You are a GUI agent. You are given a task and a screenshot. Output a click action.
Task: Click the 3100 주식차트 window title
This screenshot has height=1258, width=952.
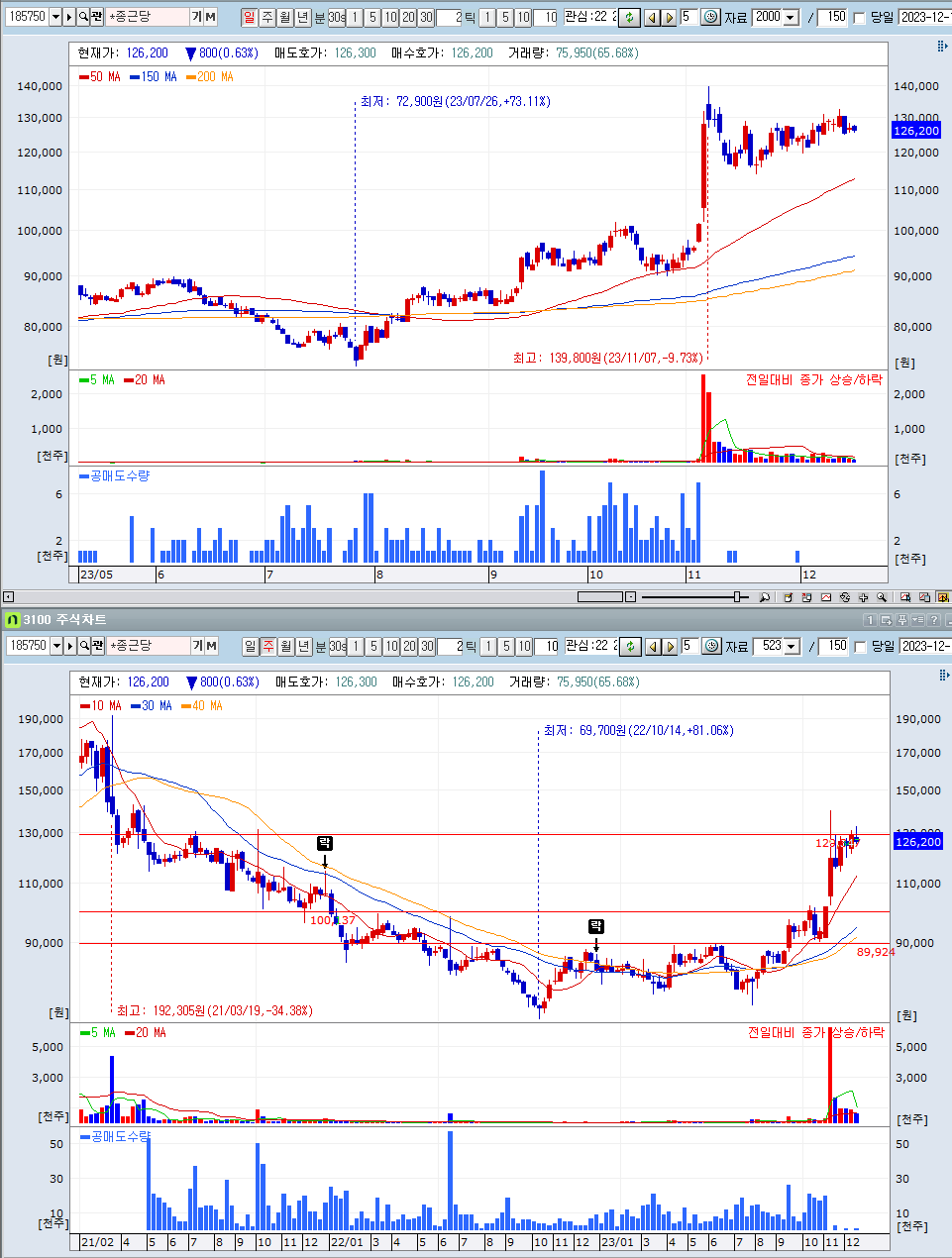64,620
